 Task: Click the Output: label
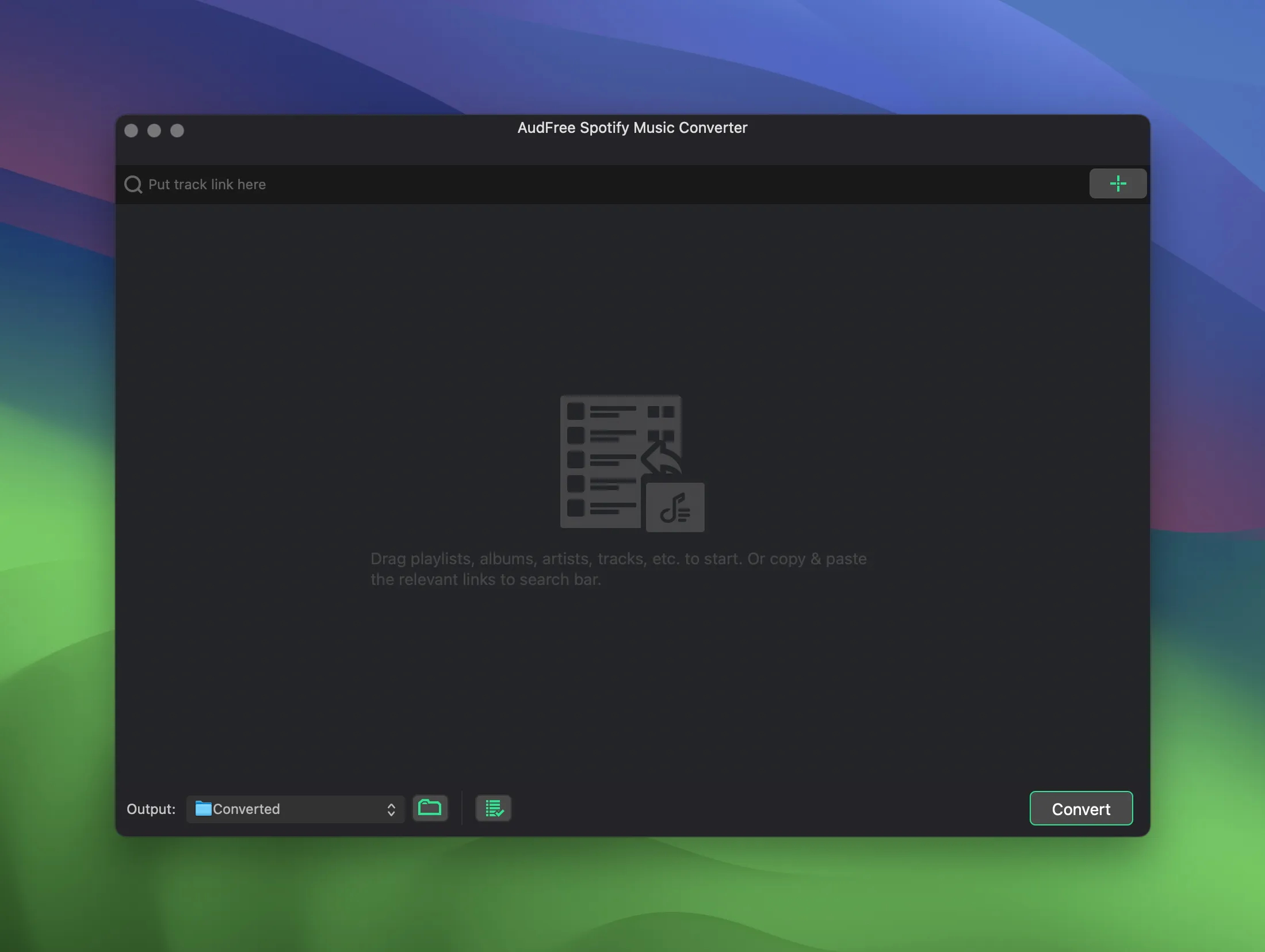[x=150, y=809]
